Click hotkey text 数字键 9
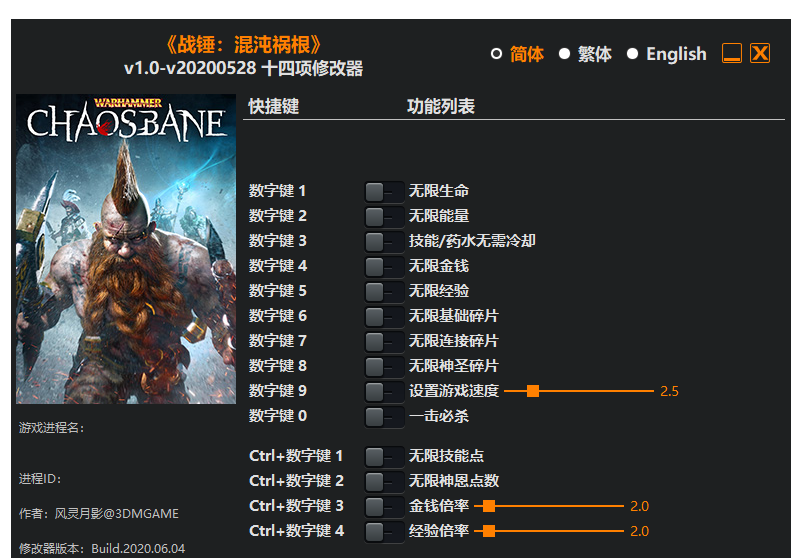 [x=277, y=391]
